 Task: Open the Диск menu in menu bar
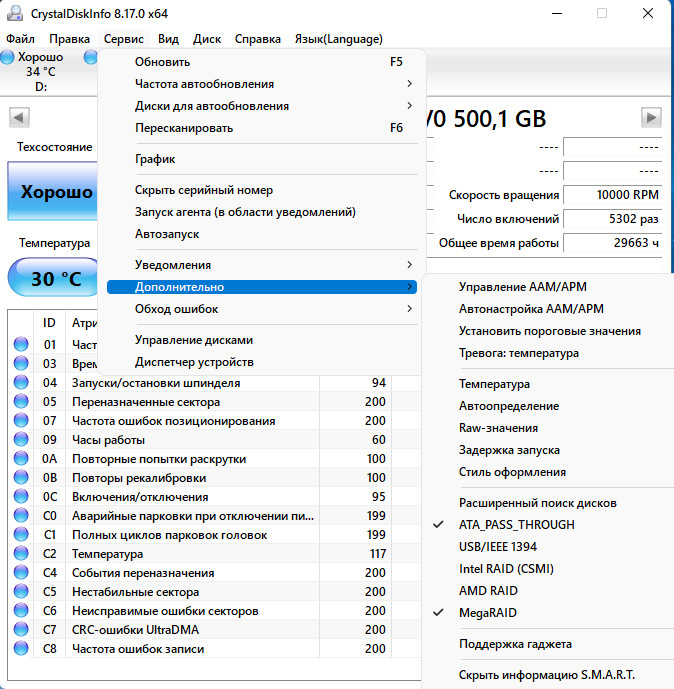click(x=207, y=39)
